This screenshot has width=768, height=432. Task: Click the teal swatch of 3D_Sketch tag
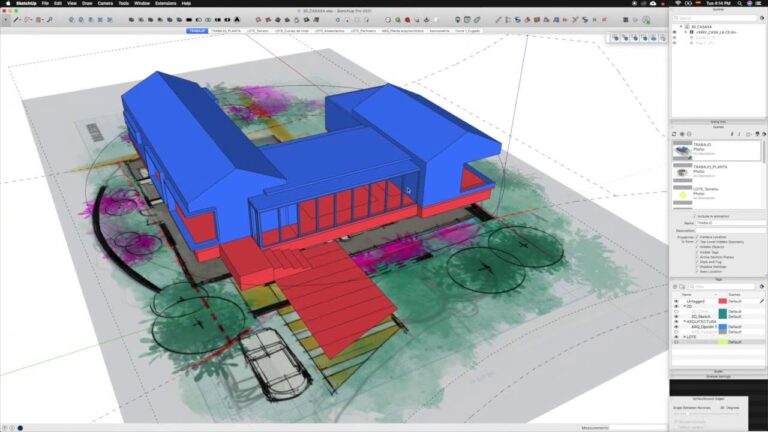click(722, 314)
